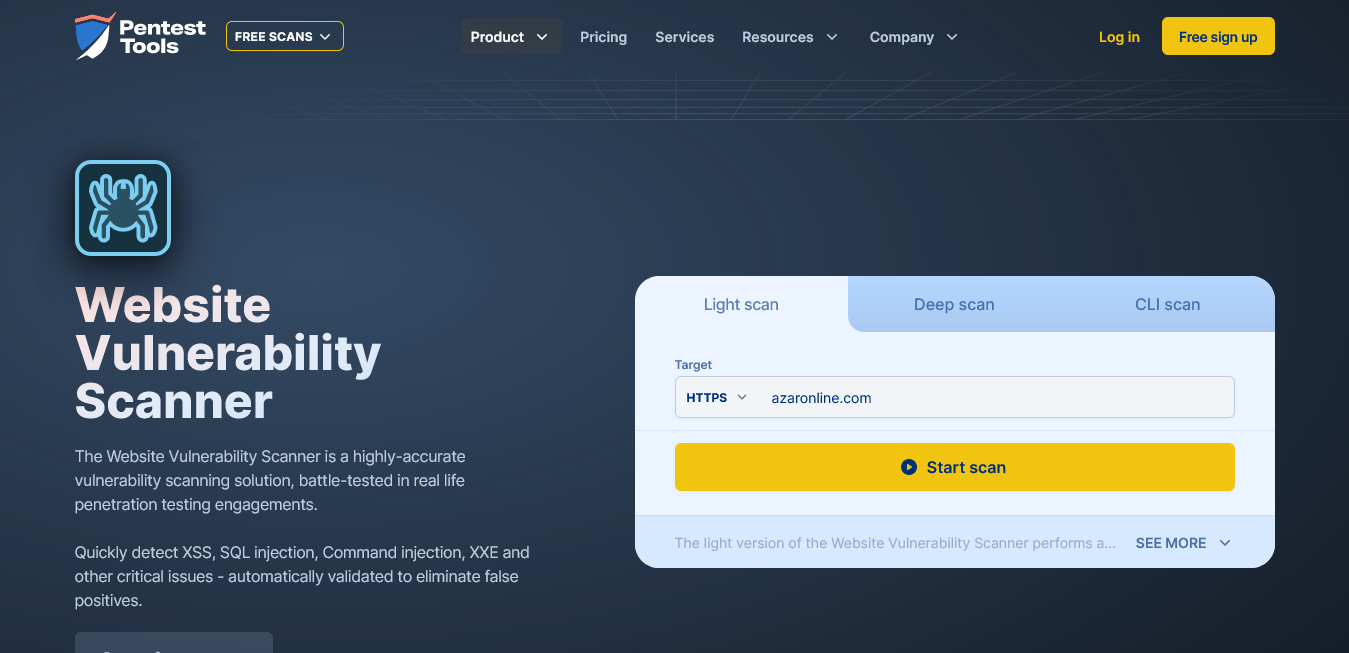Expand SEE MORE scan description
The width and height of the screenshot is (1349, 653).
tap(1183, 543)
